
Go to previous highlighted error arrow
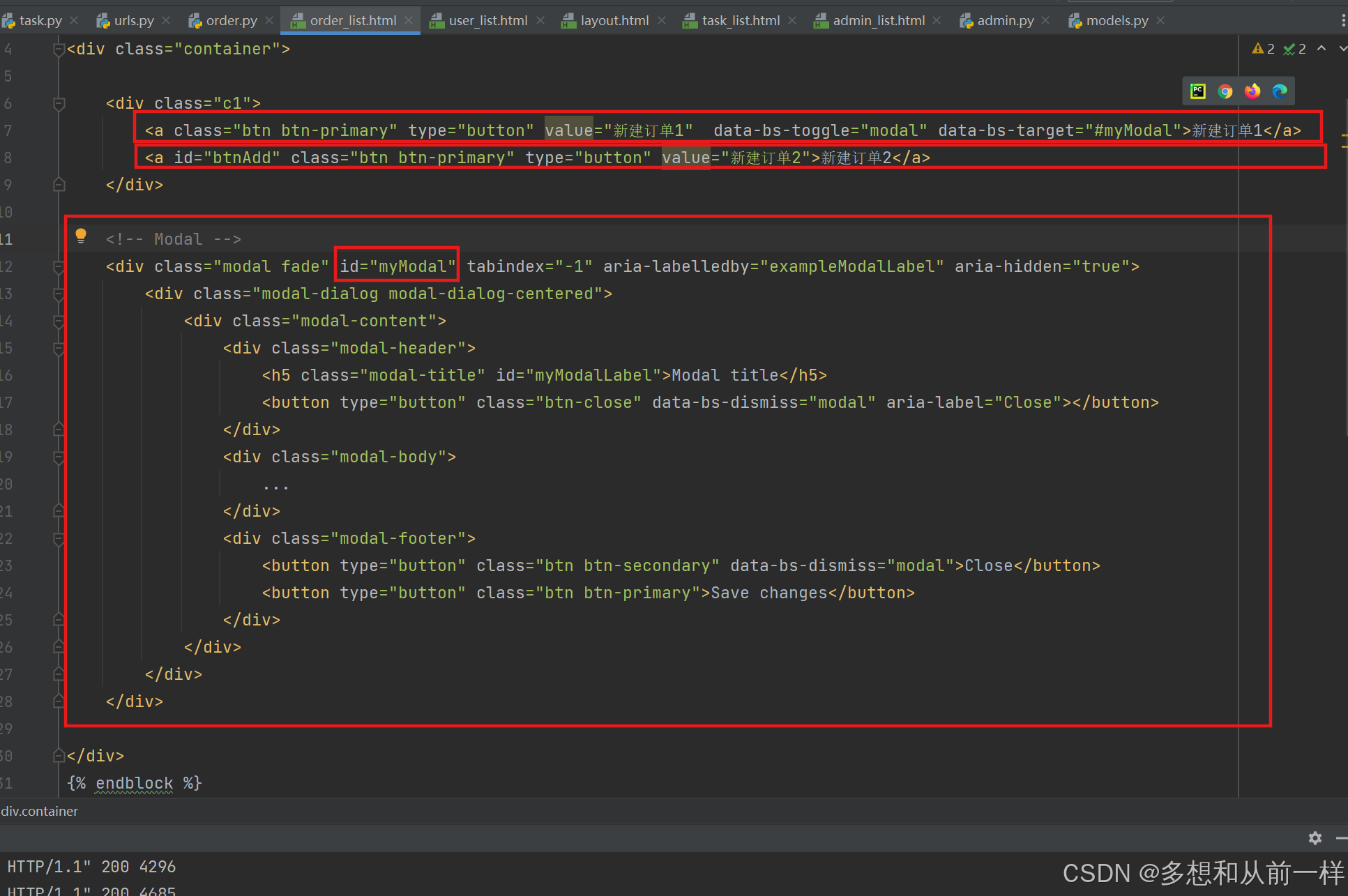[1322, 49]
